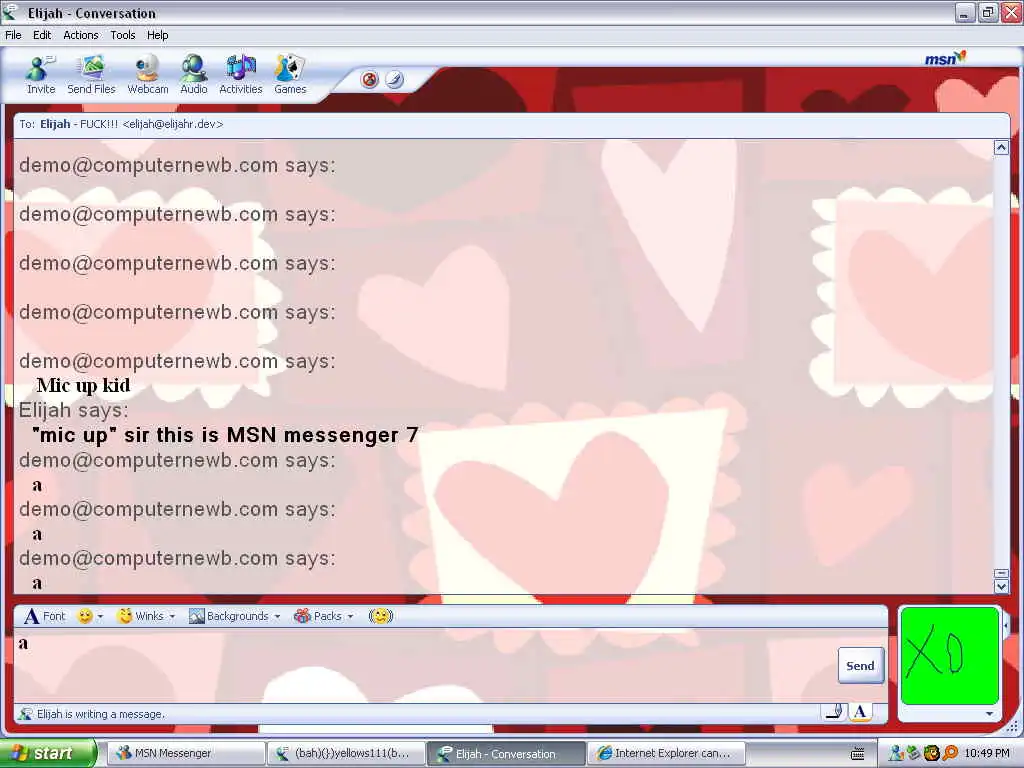Screen dimensions: 1024x768
Task: Click the "Mic up kid" message
Action: pyautogui.click(x=84, y=385)
